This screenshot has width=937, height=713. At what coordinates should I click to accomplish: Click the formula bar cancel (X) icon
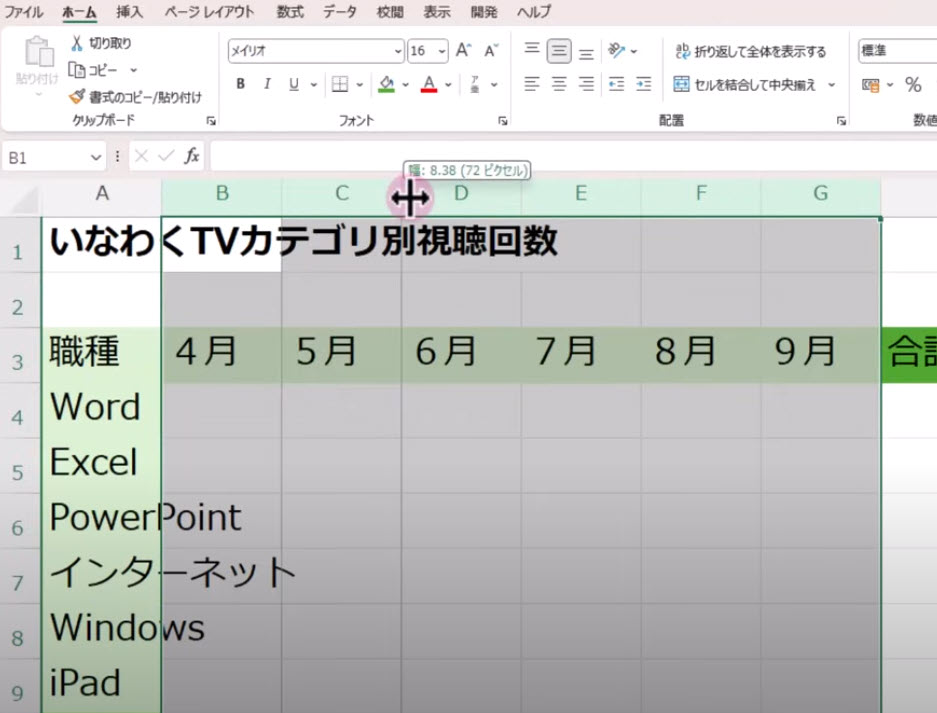point(142,157)
